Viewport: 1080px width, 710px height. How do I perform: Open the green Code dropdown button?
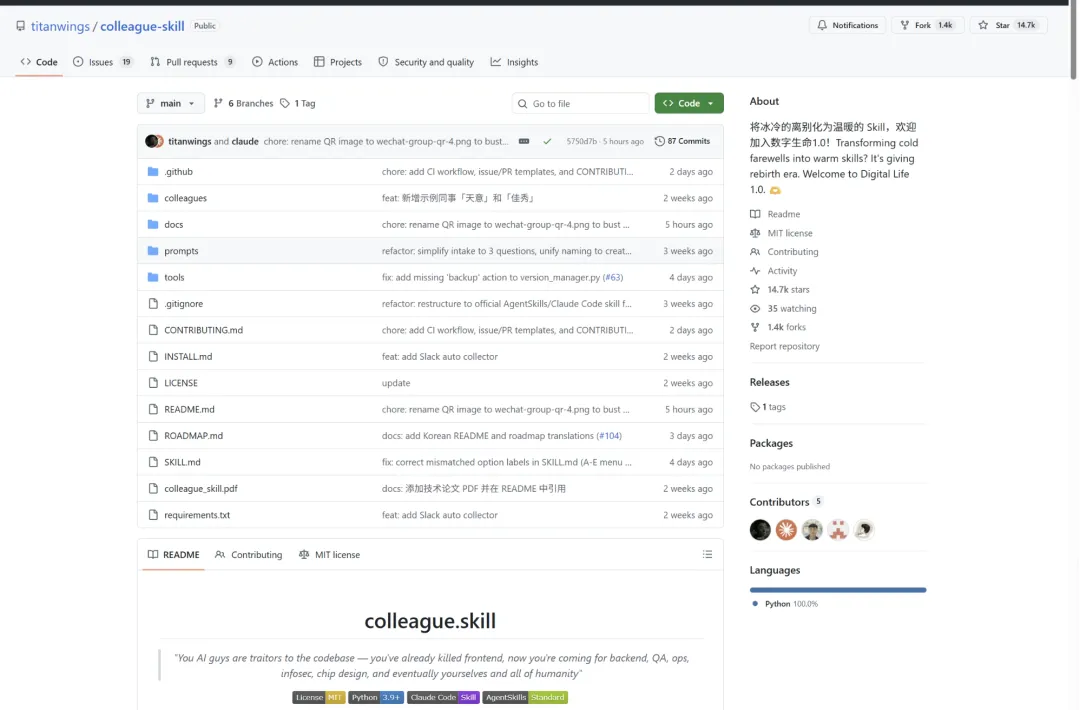click(x=689, y=103)
